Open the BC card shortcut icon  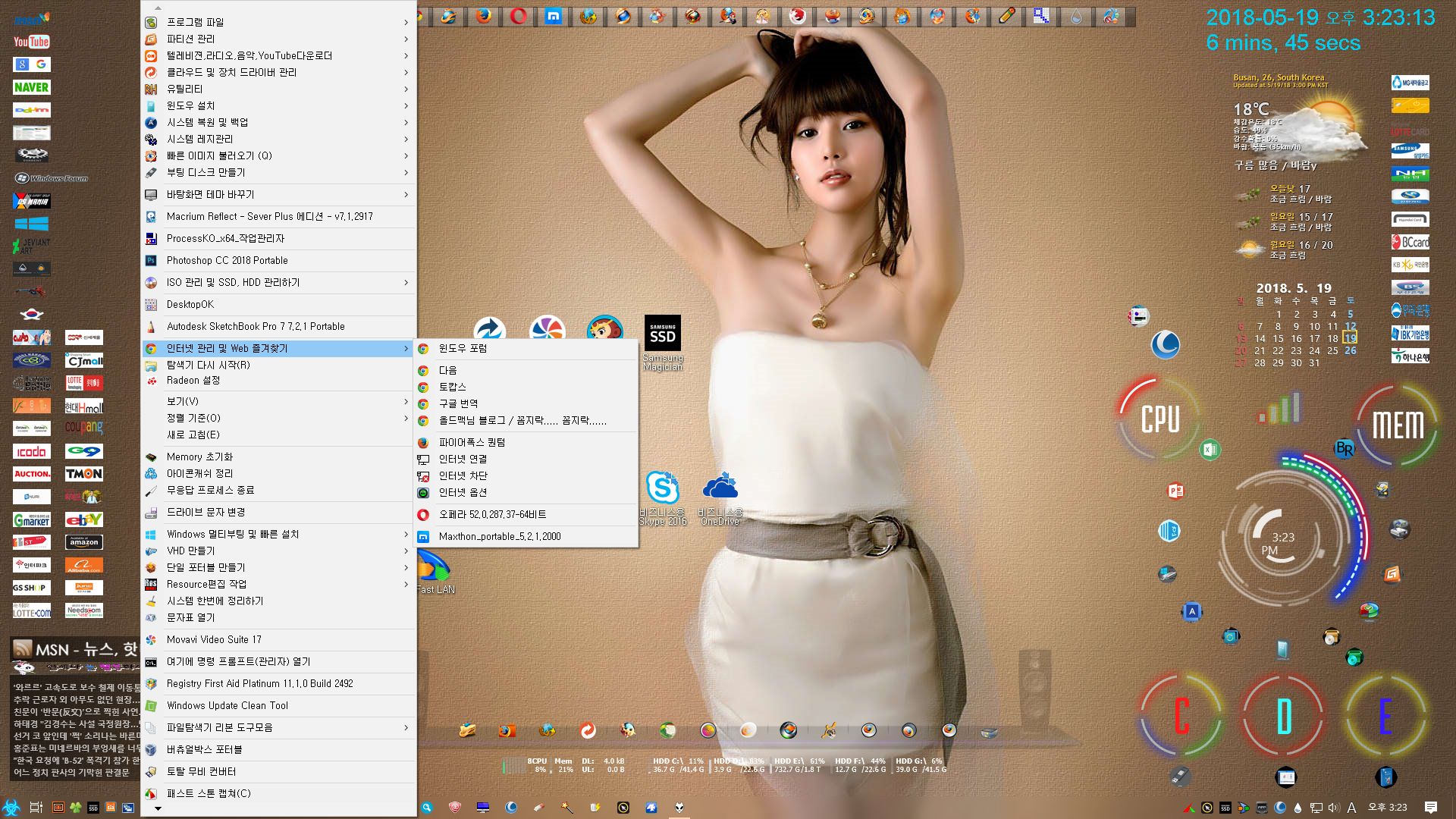[1410, 243]
